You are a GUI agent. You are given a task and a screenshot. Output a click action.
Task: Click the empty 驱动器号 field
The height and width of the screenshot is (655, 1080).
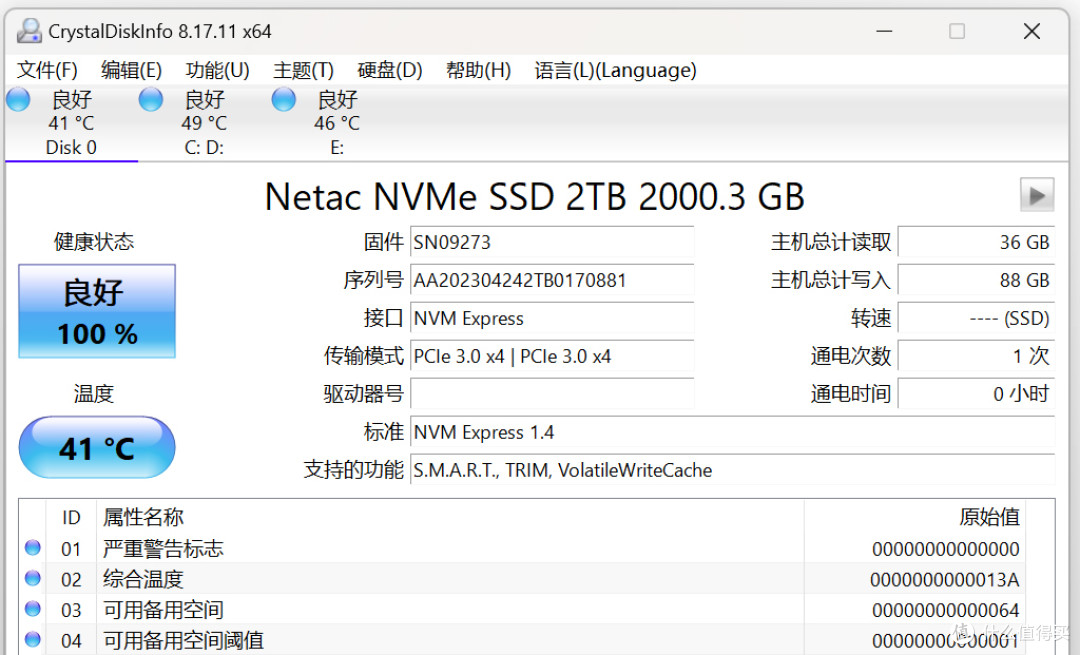[552, 394]
